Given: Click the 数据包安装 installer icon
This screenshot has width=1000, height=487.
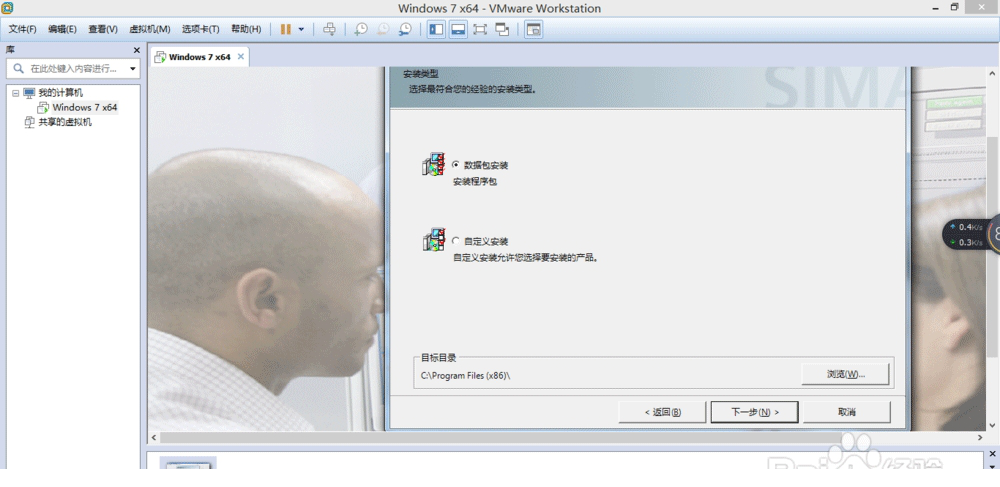Looking at the screenshot, I should (x=434, y=164).
